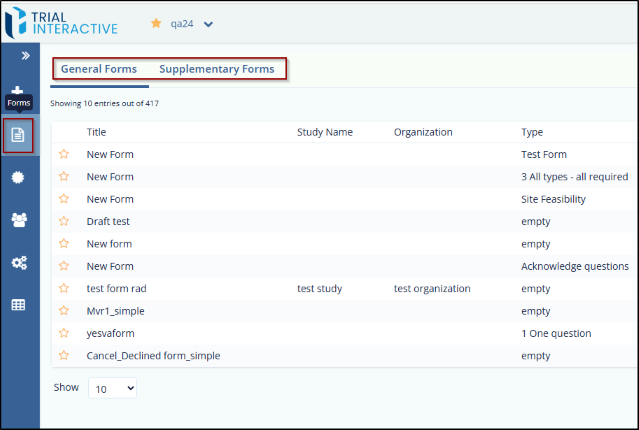Screen dimensions: 639x430
Task: Open the qa24 room dropdown chevron
Action: coord(208,24)
